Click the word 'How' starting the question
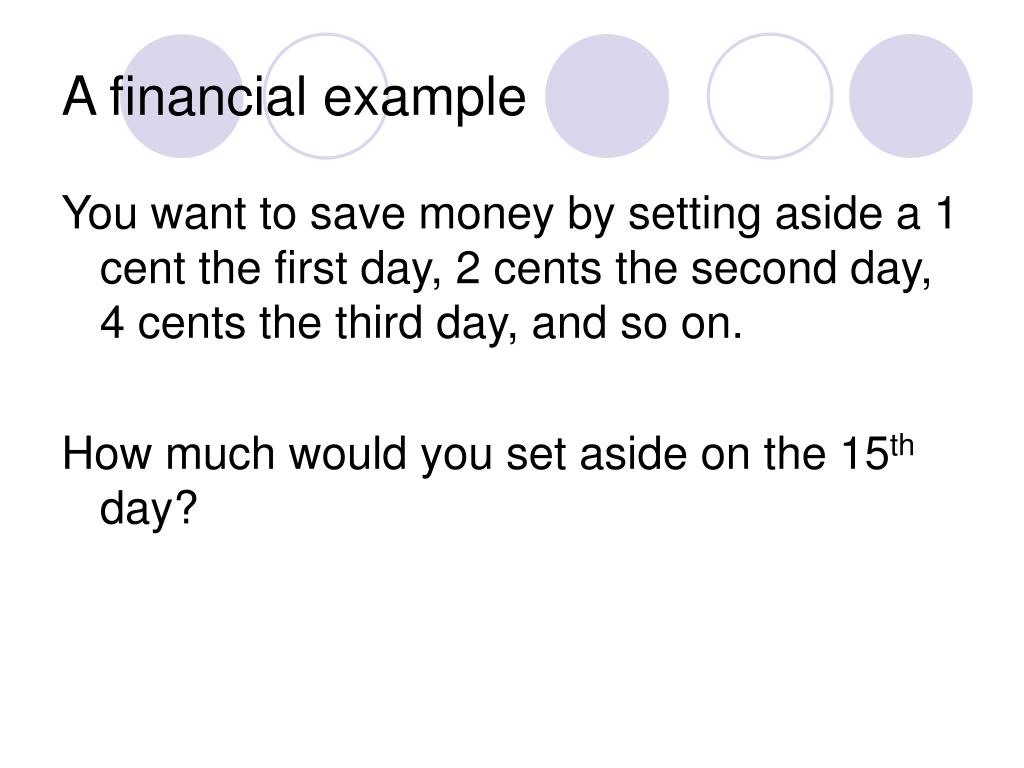Image resolution: width=1024 pixels, height=768 pixels. click(107, 454)
